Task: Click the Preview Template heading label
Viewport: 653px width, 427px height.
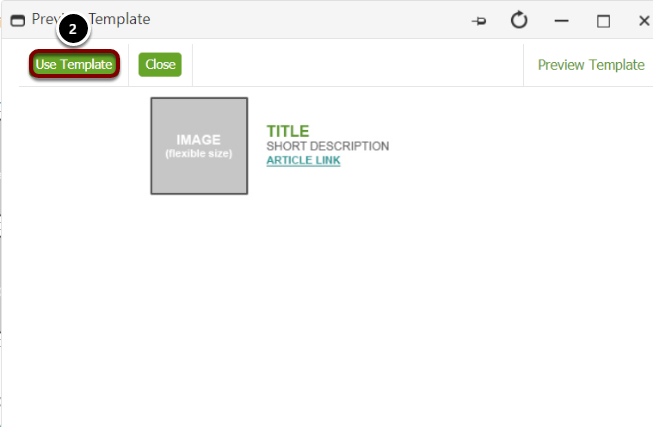Action: point(591,65)
